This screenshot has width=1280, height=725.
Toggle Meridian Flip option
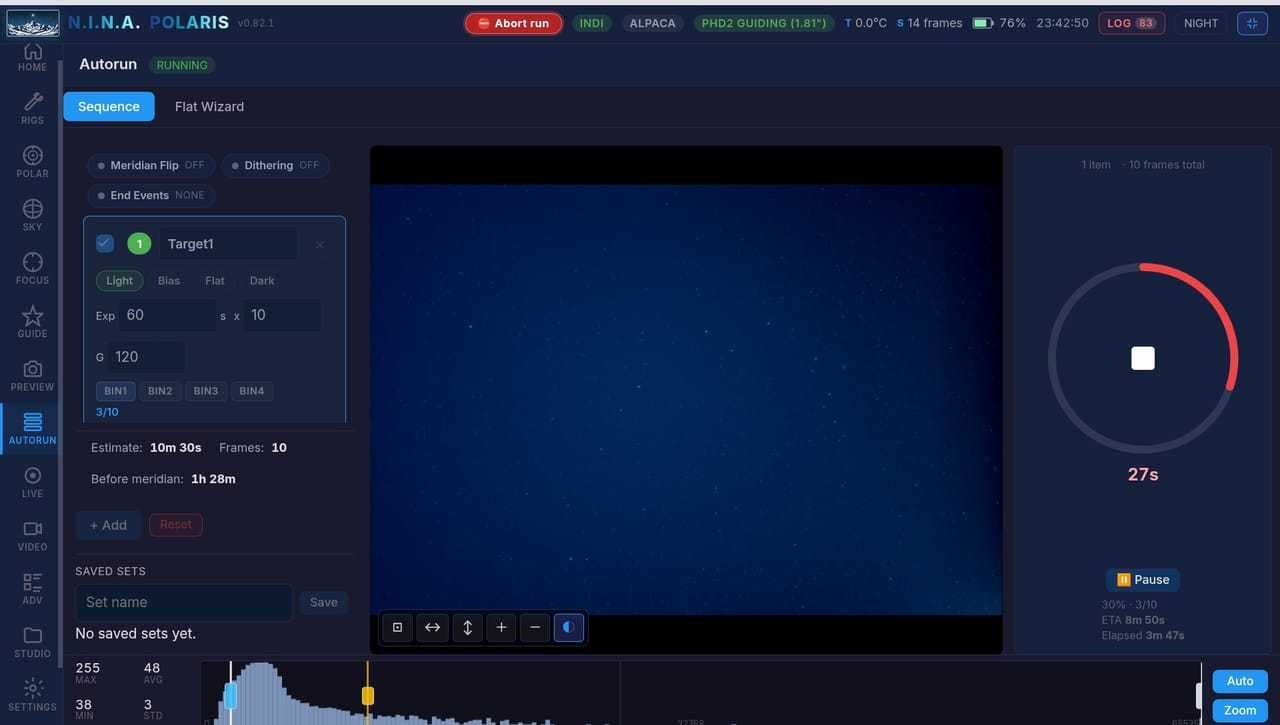pyautogui.click(x=150, y=165)
